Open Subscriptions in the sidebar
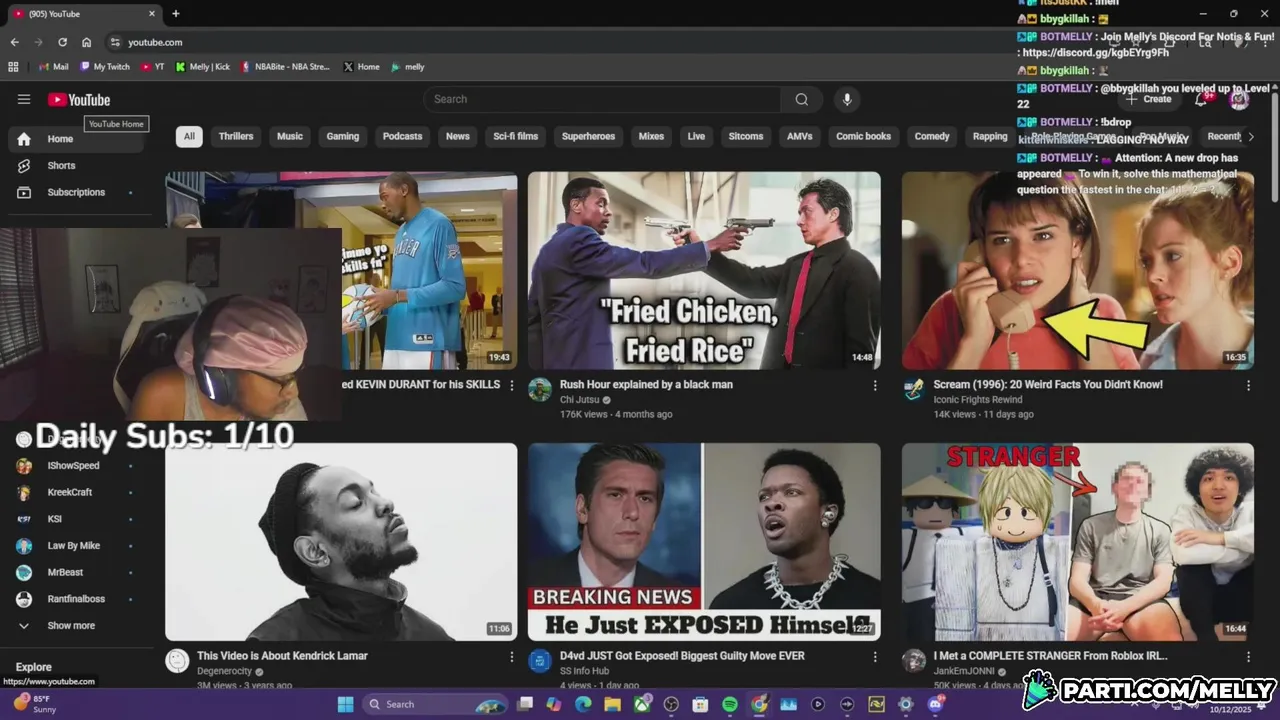This screenshot has width=1280, height=720. [75, 192]
